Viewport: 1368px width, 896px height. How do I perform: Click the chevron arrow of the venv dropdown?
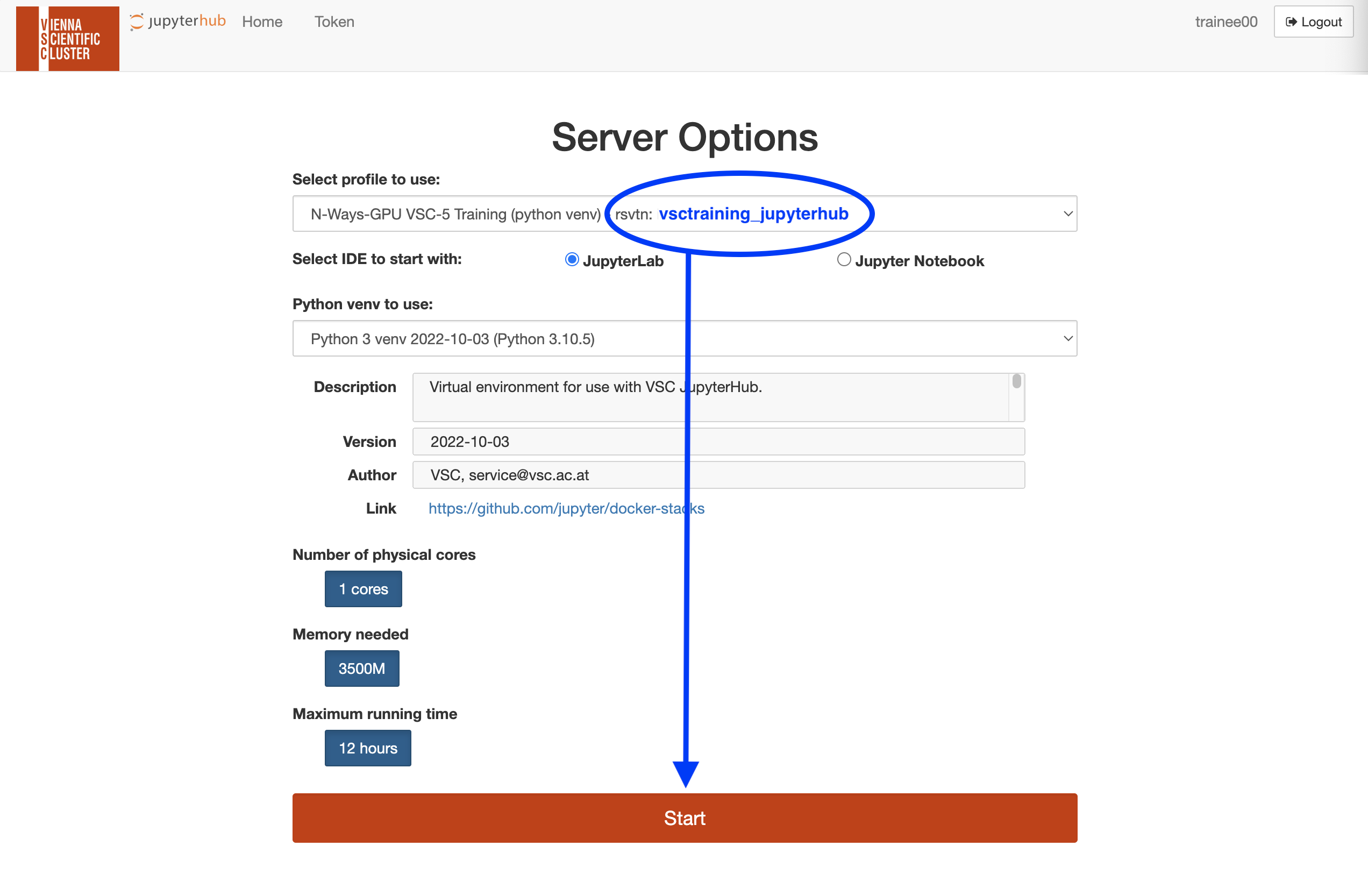tap(1067, 338)
